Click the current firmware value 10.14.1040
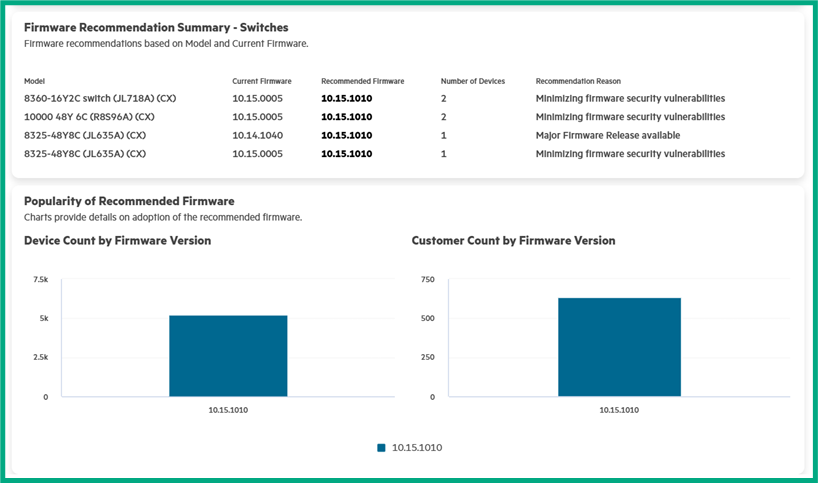Image resolution: width=818 pixels, height=483 pixels. tap(257, 135)
